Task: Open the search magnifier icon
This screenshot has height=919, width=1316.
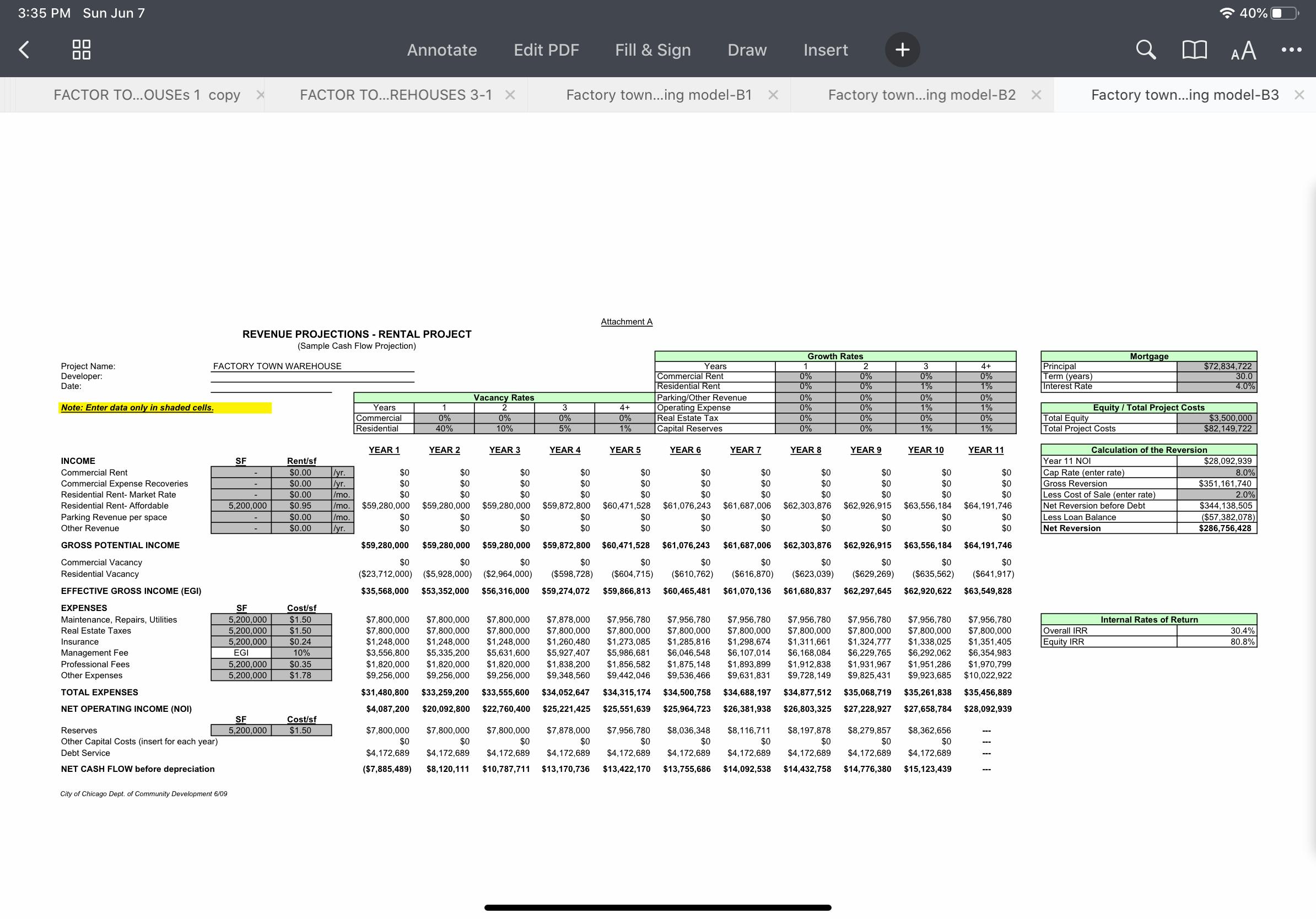Action: pyautogui.click(x=1145, y=50)
